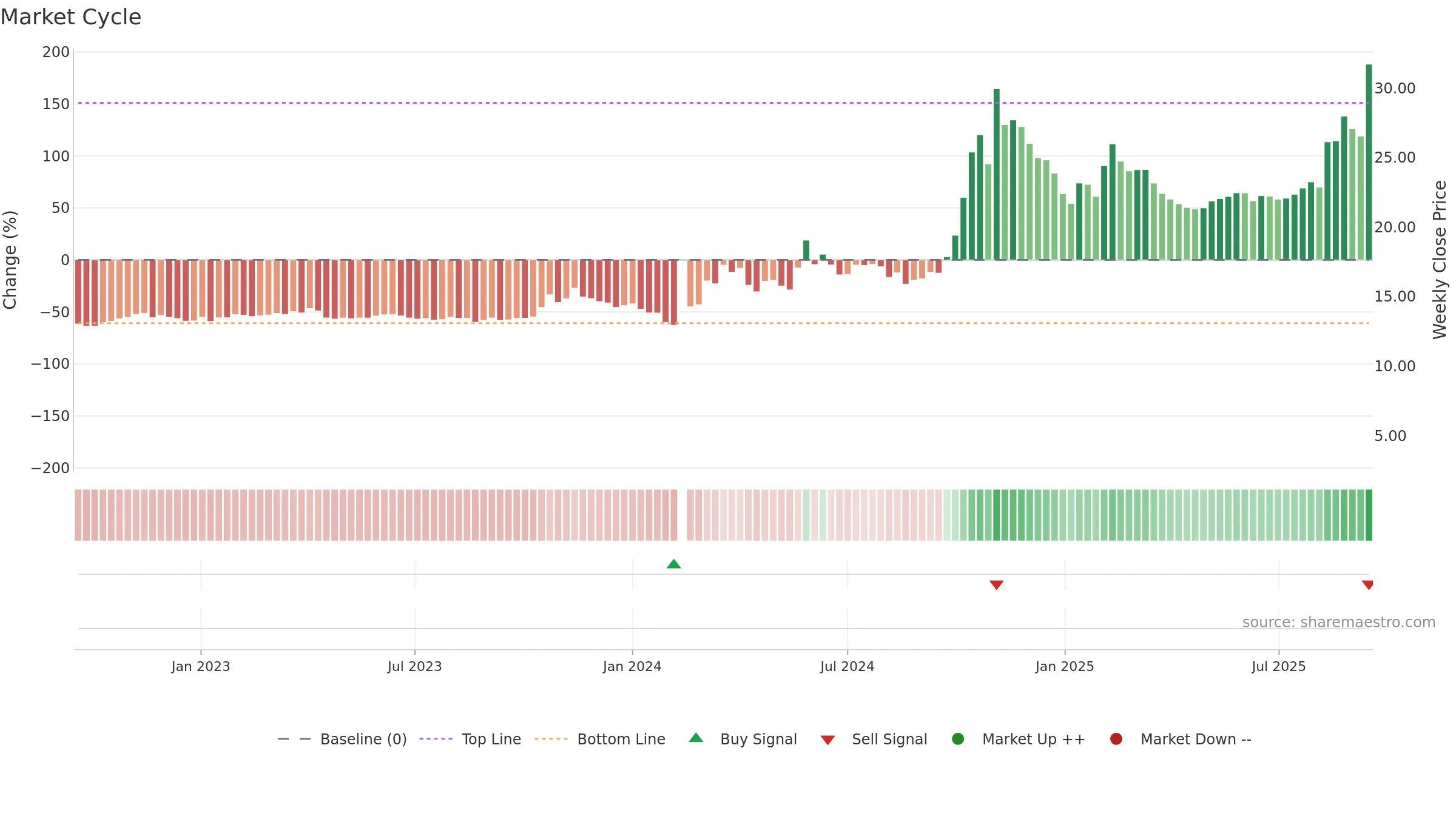Viewport: 1456px width, 819px height.
Task: Toggle the Buy Signal legend entry
Action: pos(743,739)
